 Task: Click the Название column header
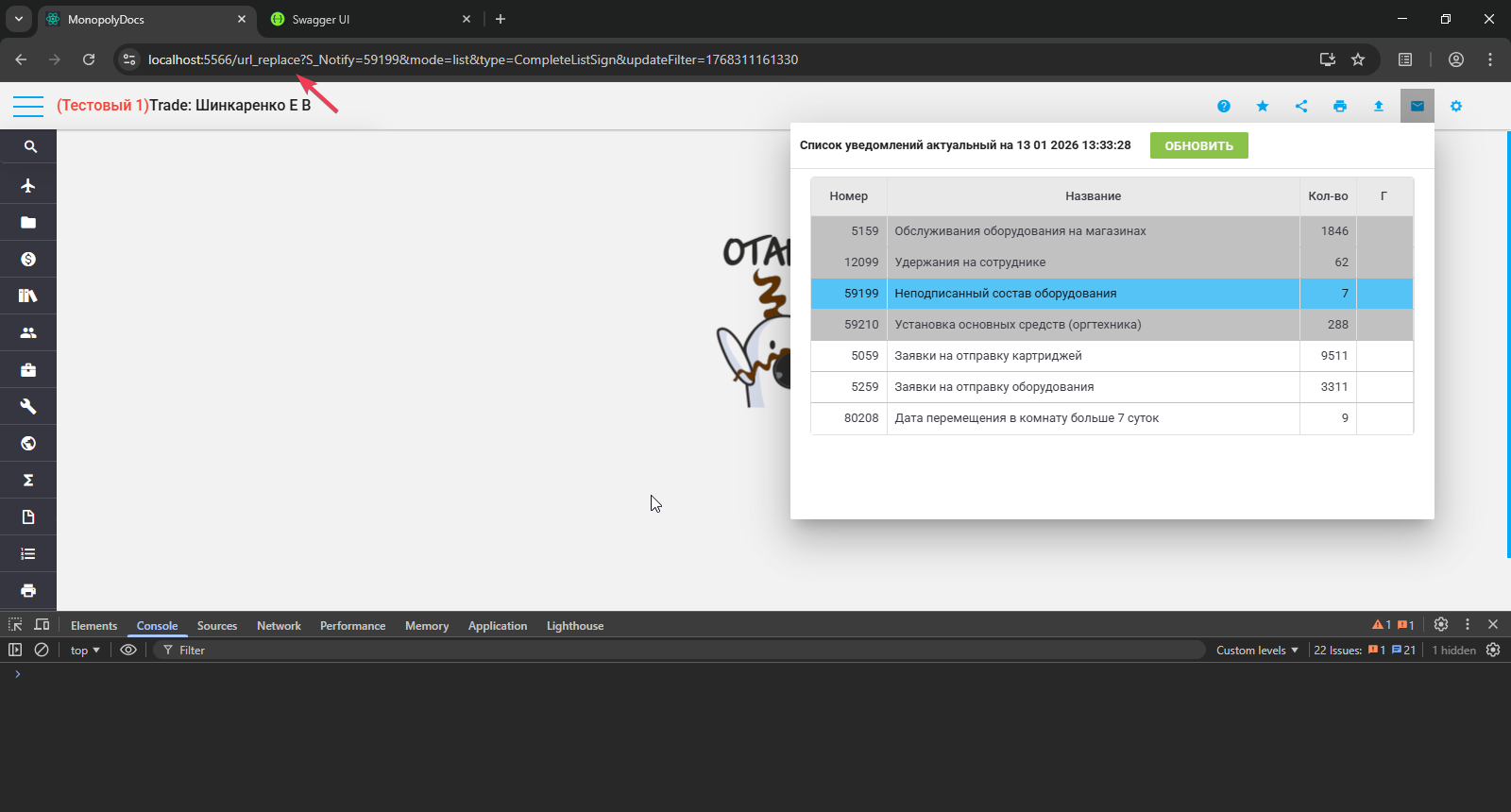tap(1093, 196)
